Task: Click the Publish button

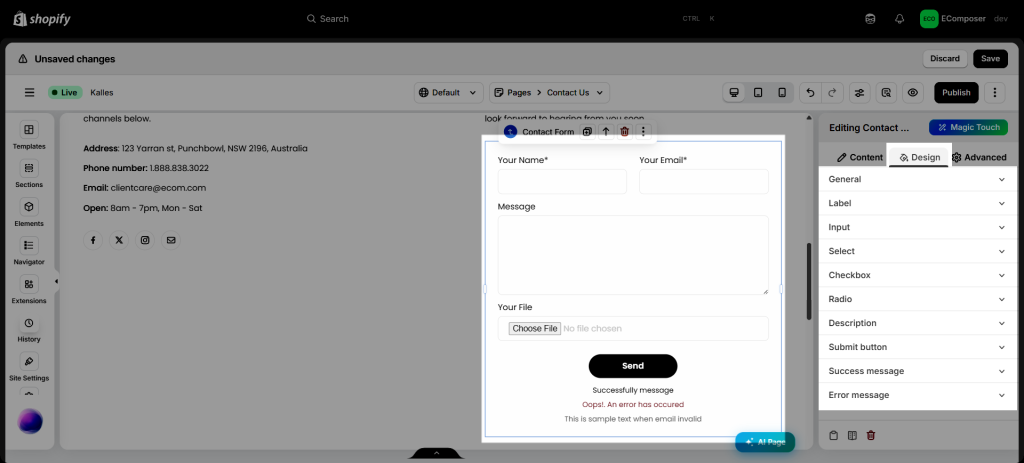Action: coord(956,93)
